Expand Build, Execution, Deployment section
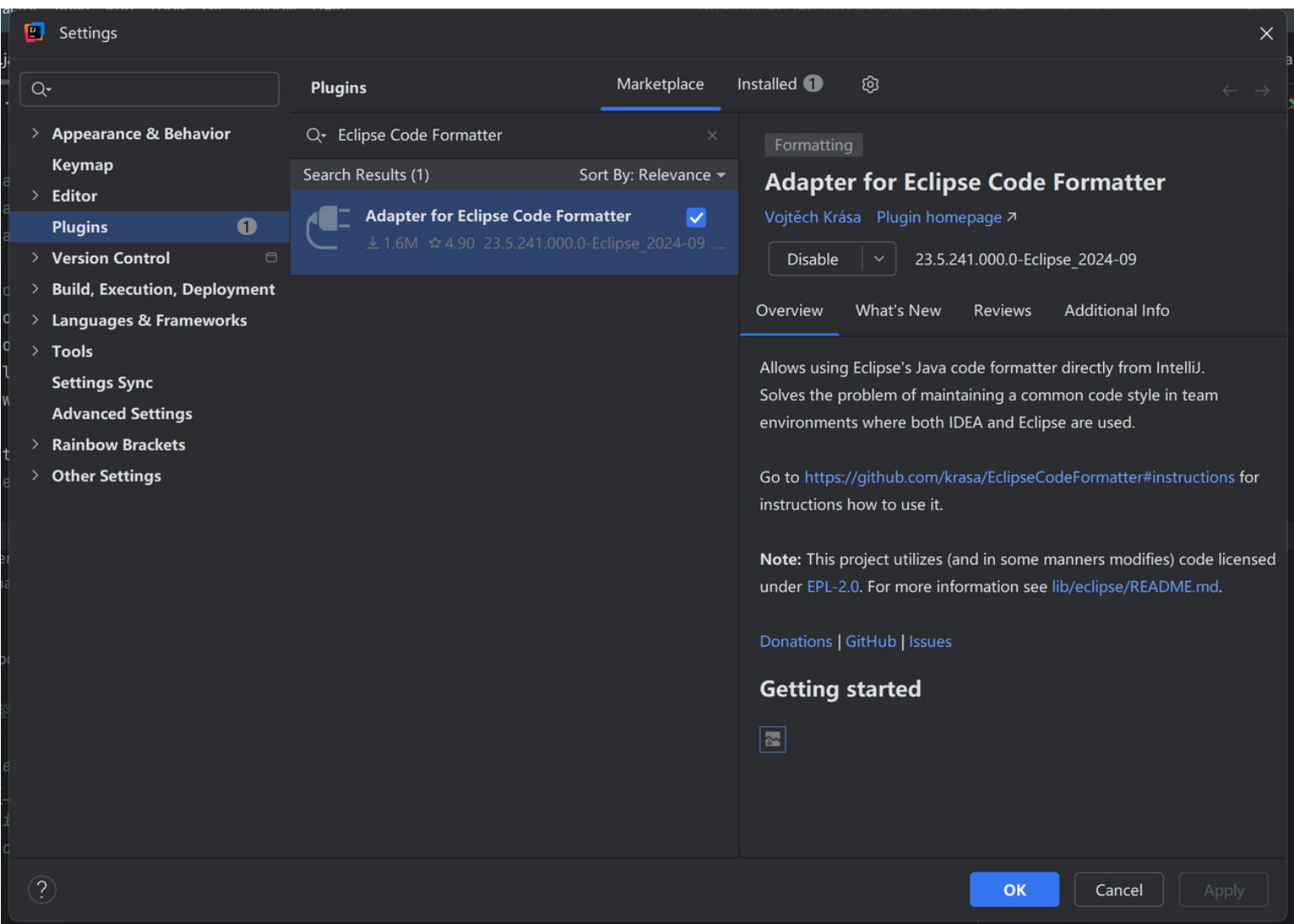Screen dimensions: 1294x924 click(35, 289)
